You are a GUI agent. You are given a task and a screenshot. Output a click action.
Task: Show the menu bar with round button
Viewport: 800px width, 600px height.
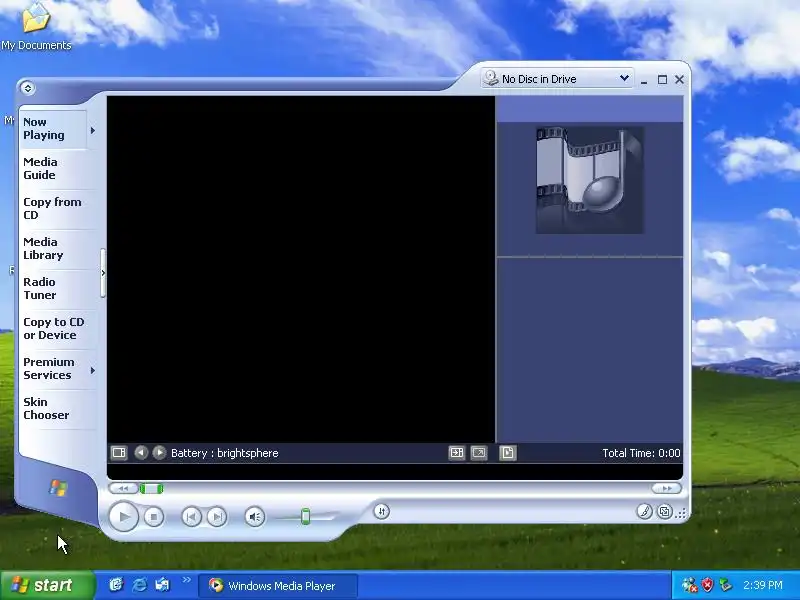coord(28,88)
